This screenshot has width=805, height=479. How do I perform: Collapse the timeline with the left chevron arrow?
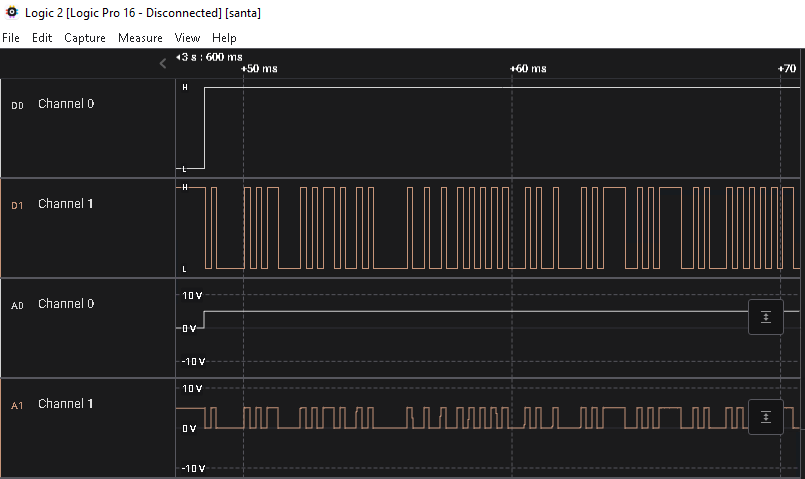pyautogui.click(x=163, y=63)
